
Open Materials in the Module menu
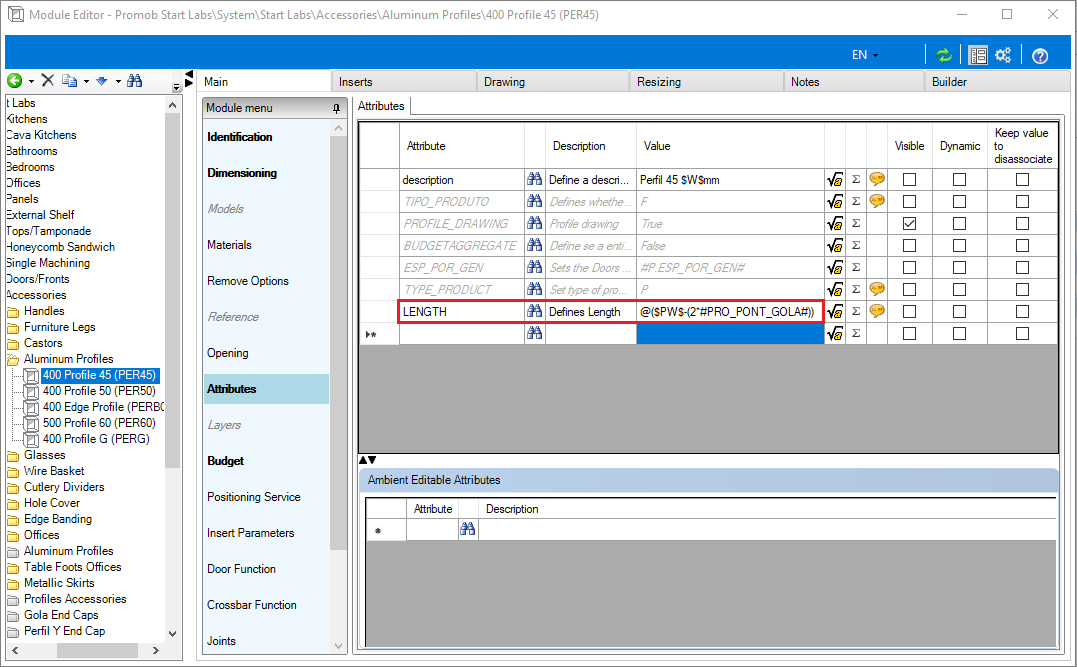[x=229, y=245]
